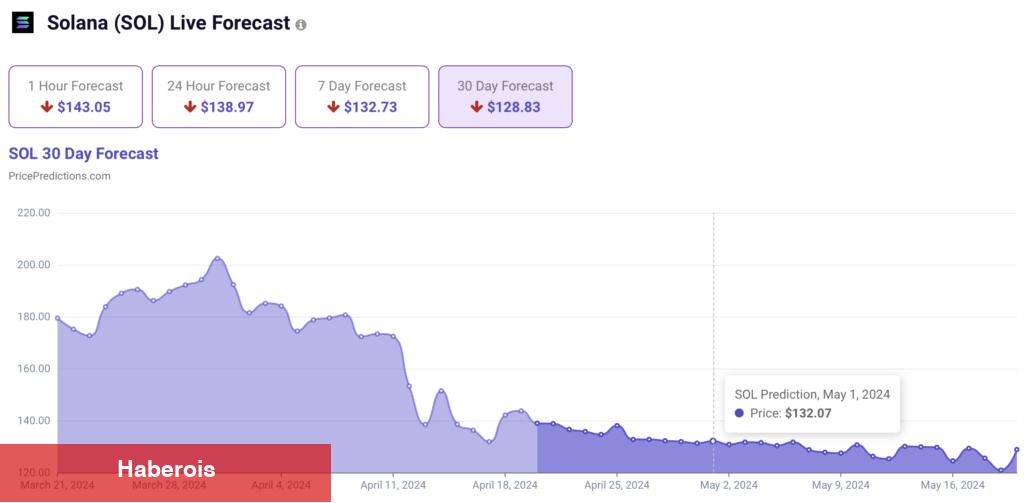
Task: Click the April 11, 2024 axis label
Action: (393, 485)
